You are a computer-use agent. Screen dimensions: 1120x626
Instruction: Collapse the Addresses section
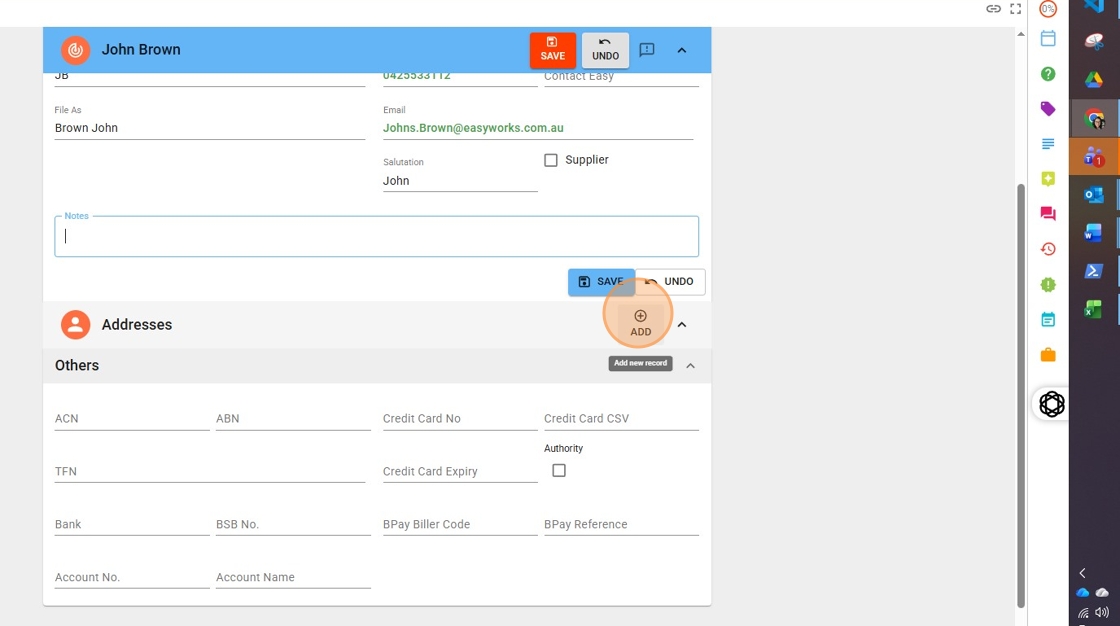coord(682,325)
